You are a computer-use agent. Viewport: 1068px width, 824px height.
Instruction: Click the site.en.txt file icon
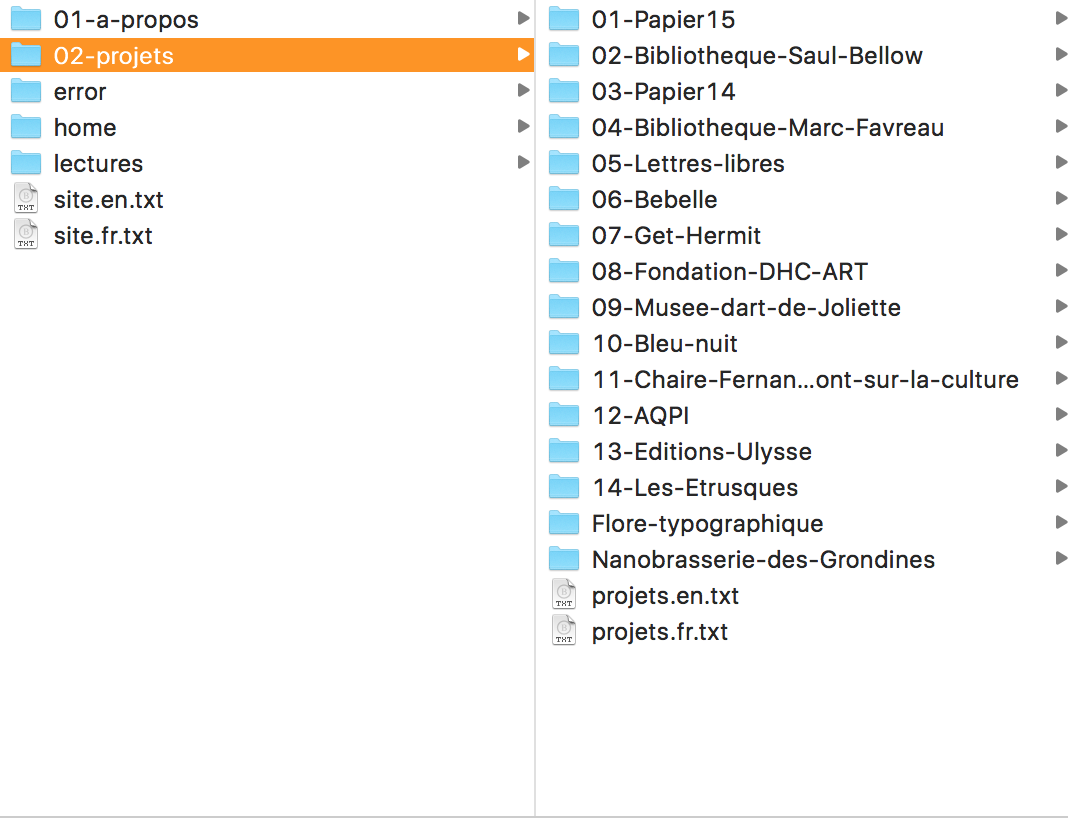click(x=26, y=199)
